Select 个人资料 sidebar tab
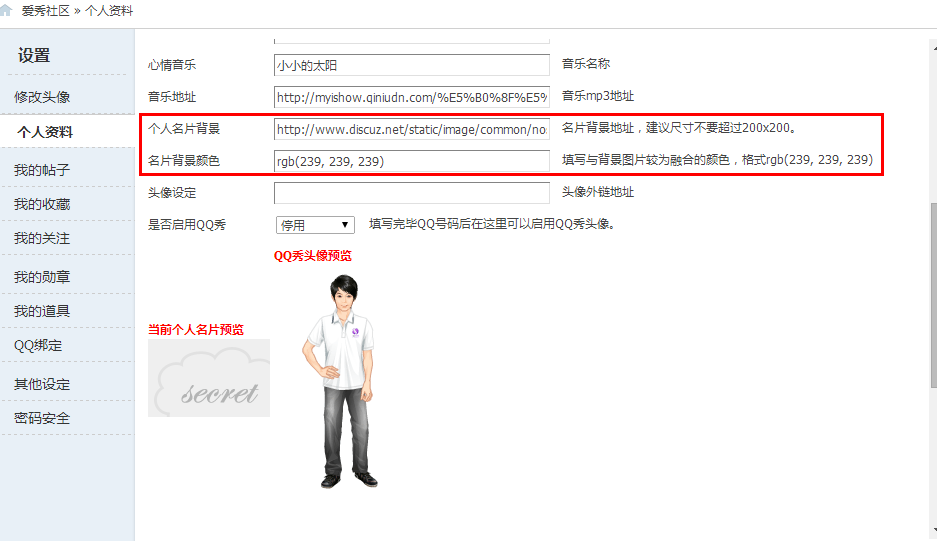Viewport: 937px width, 541px height. (x=45, y=132)
